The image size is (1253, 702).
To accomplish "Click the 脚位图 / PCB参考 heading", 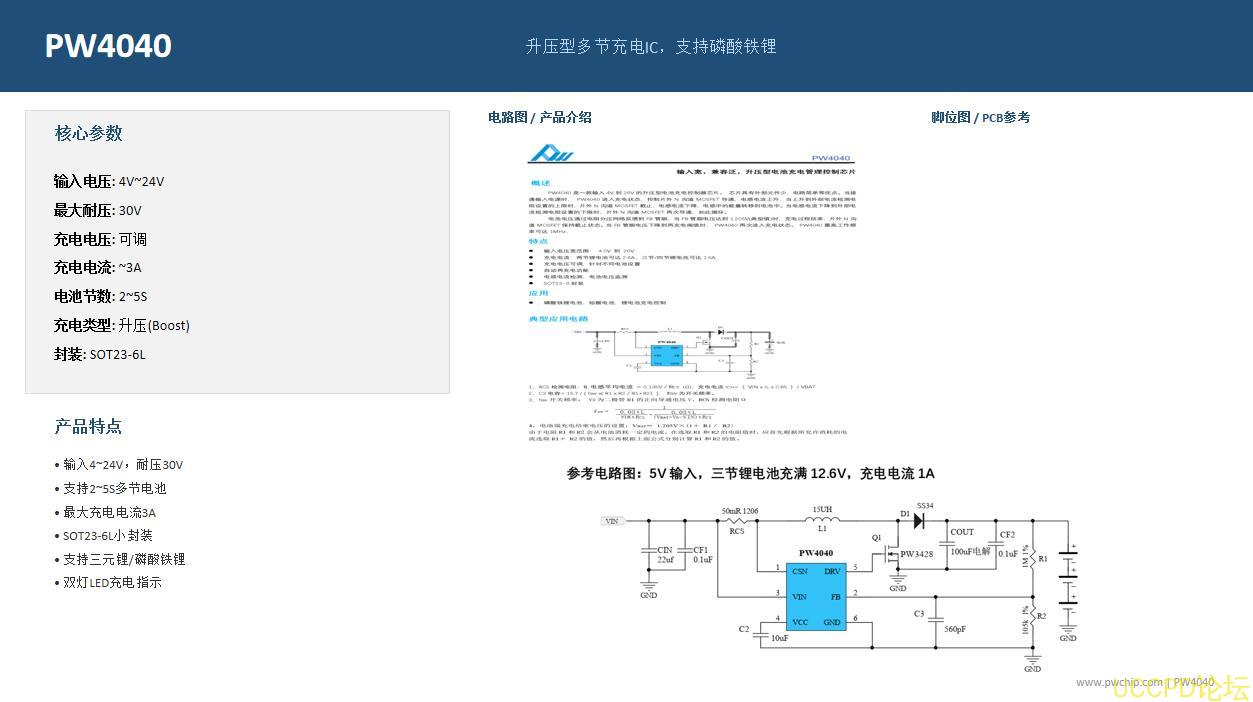I will pyautogui.click(x=980, y=117).
